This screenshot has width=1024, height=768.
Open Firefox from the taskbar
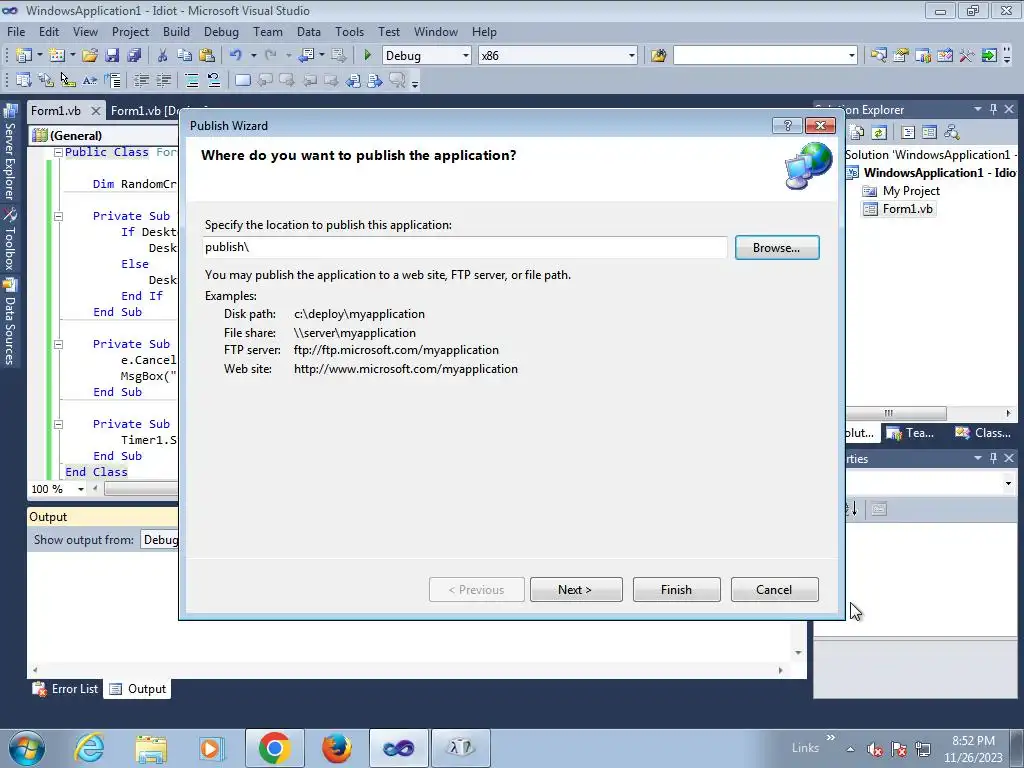click(x=336, y=748)
